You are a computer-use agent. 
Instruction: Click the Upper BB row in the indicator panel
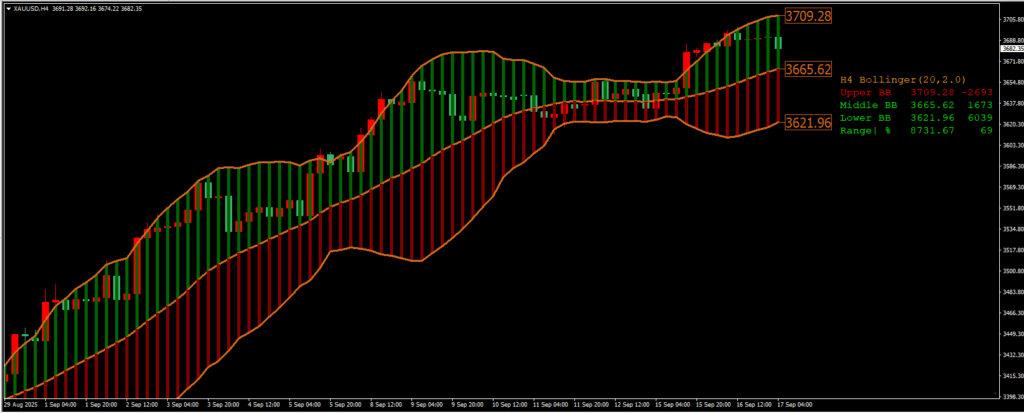[916, 92]
